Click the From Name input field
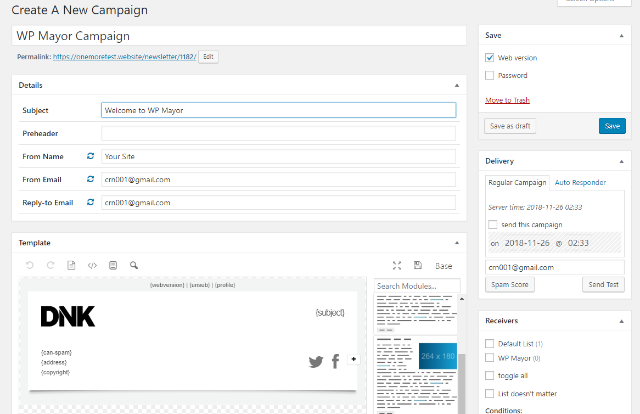640x414 pixels. pyautogui.click(x=278, y=156)
